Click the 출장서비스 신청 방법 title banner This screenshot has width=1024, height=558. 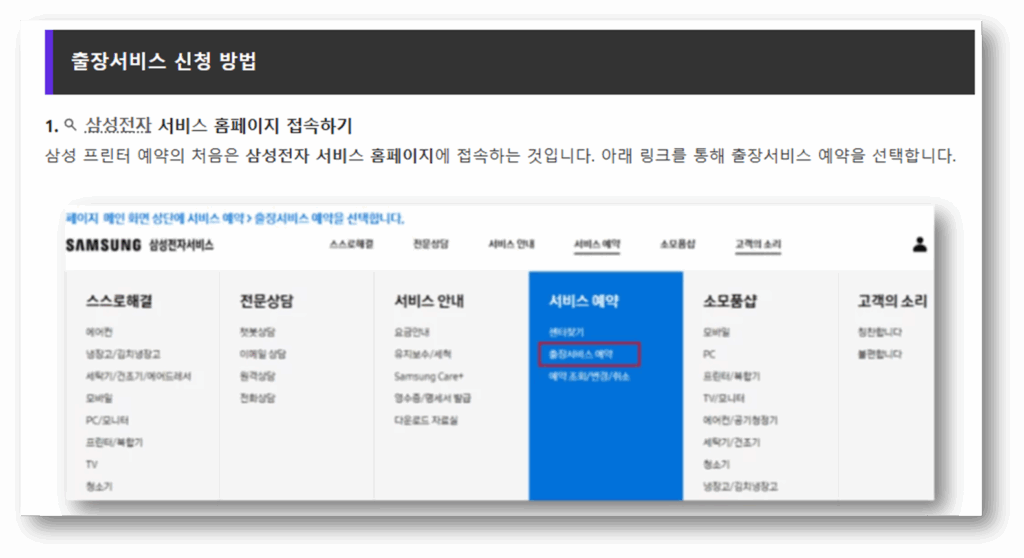[509, 62]
